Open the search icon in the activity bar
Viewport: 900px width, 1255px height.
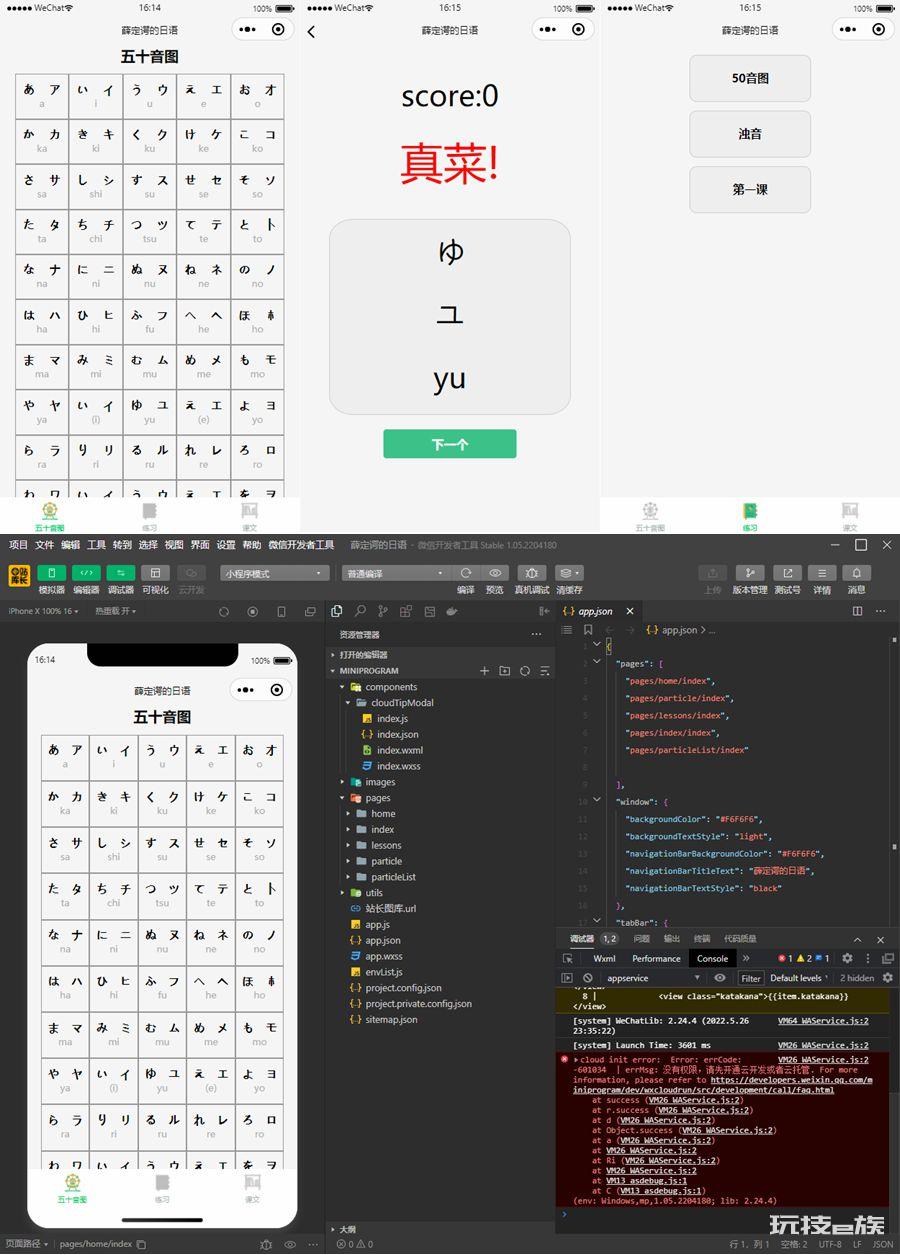(360, 611)
